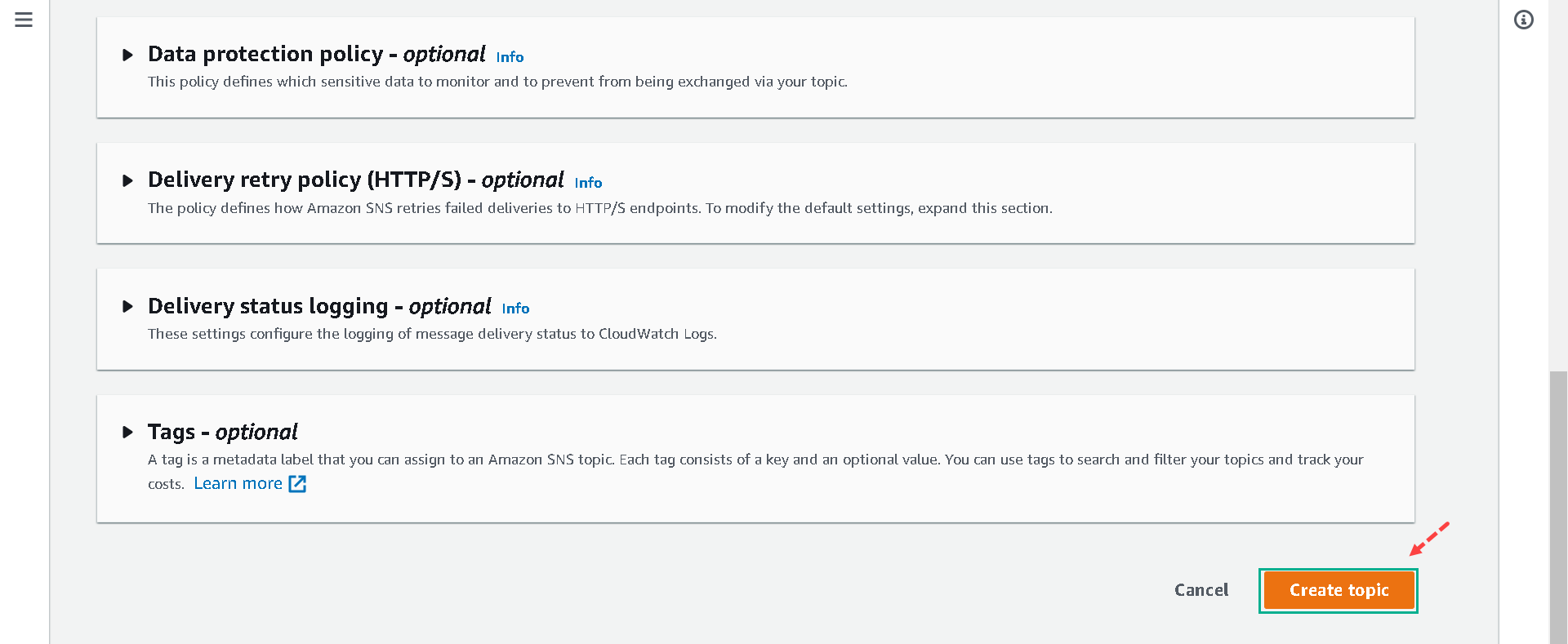1568x644 pixels.
Task: Expand Data protection policy section arrow
Action: pyautogui.click(x=127, y=56)
